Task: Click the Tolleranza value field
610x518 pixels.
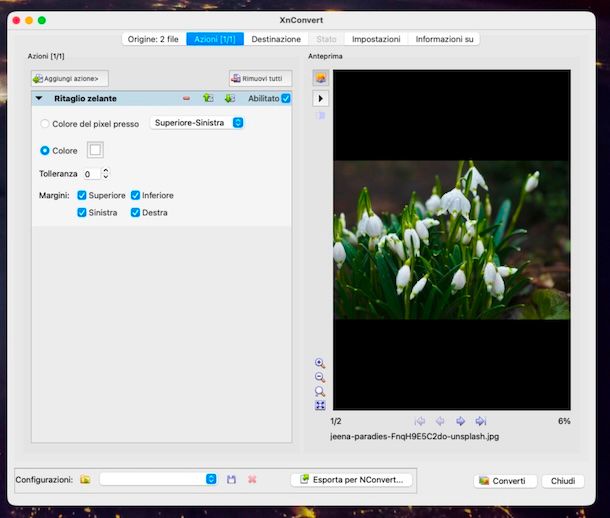Action: pos(92,174)
